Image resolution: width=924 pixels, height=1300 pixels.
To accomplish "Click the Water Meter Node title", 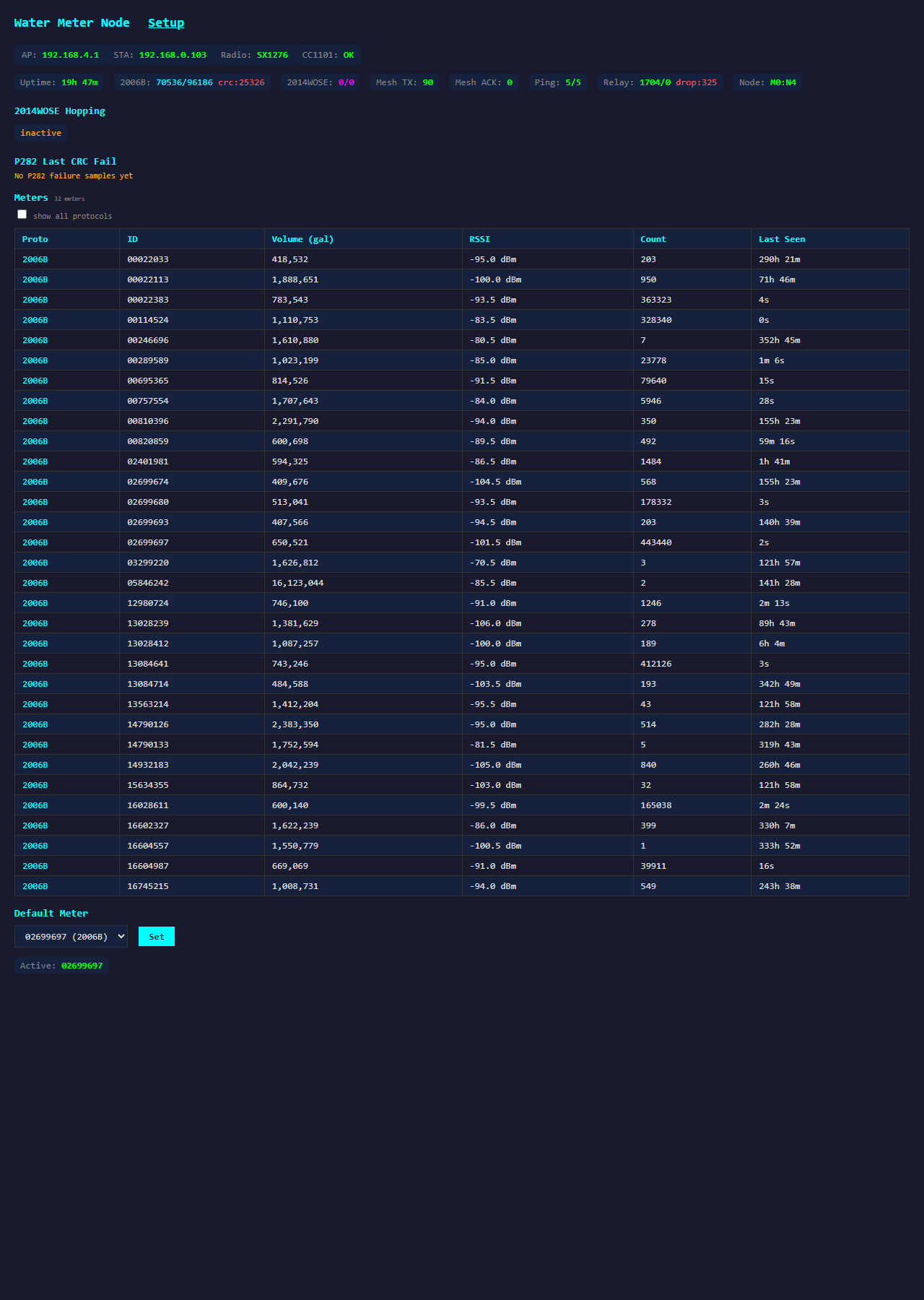I will click(72, 23).
